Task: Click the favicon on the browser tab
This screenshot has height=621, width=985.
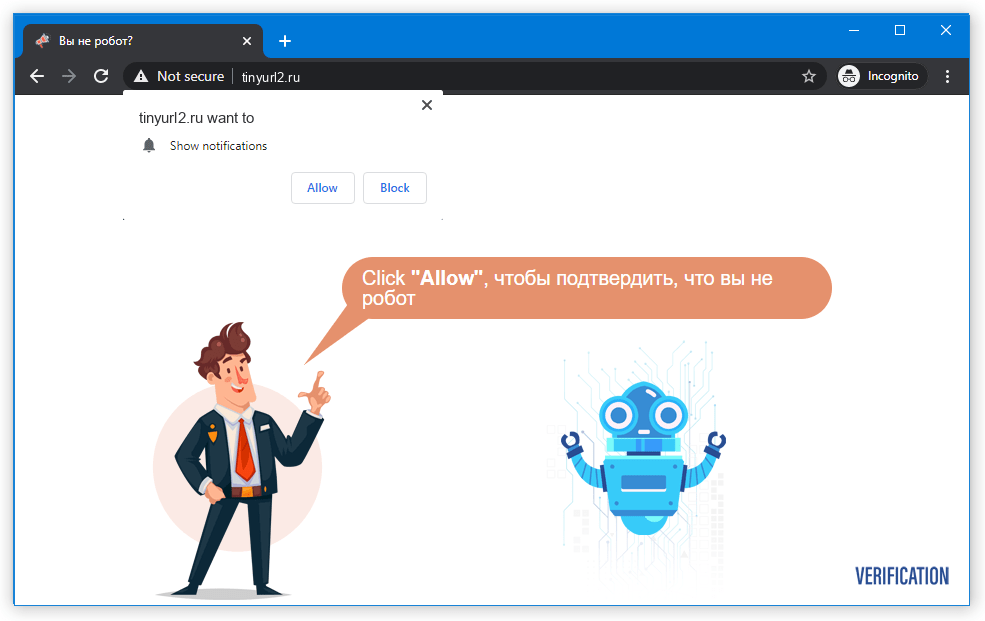Action: point(42,40)
